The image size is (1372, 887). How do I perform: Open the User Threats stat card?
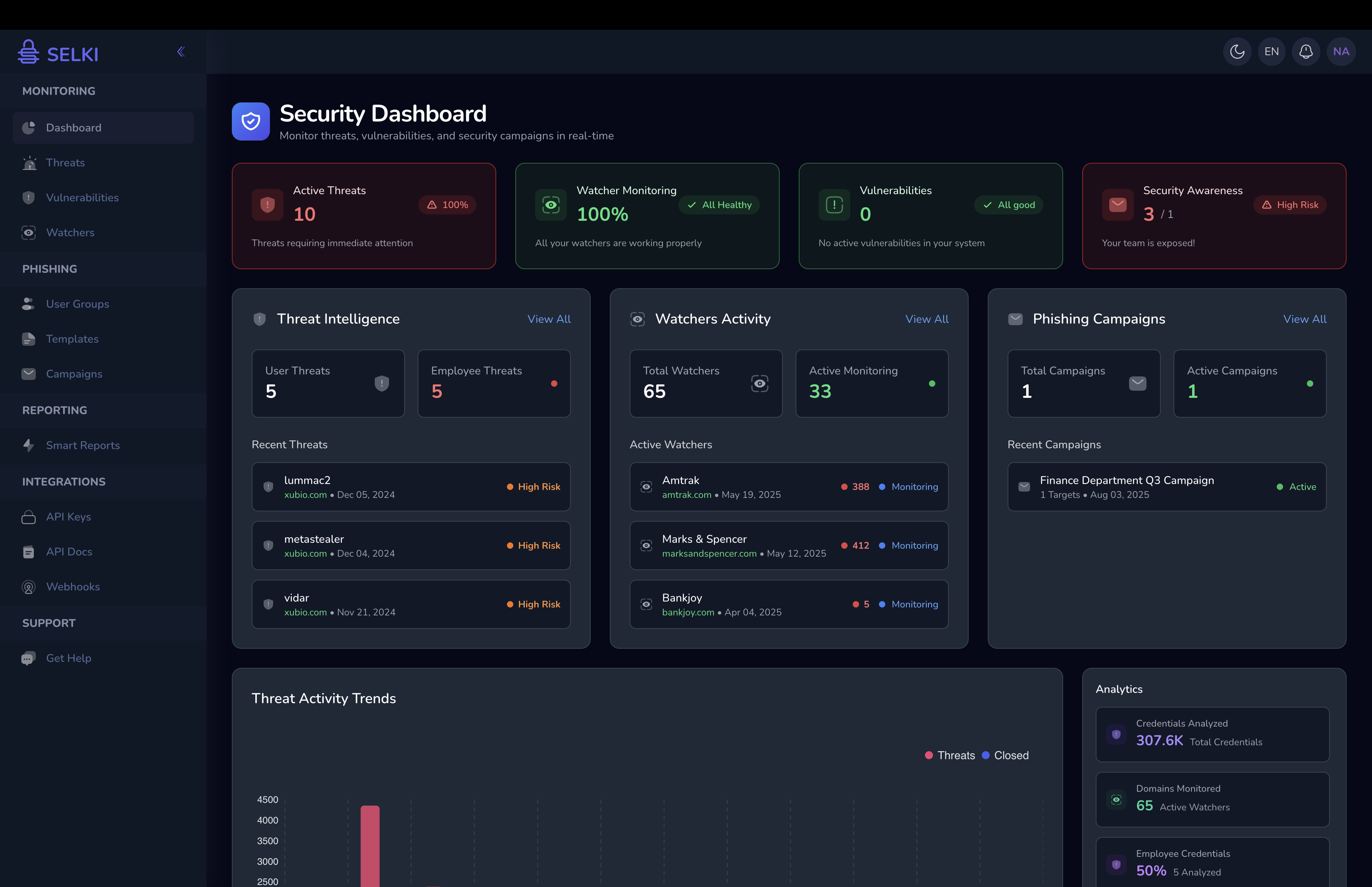pyautogui.click(x=328, y=384)
